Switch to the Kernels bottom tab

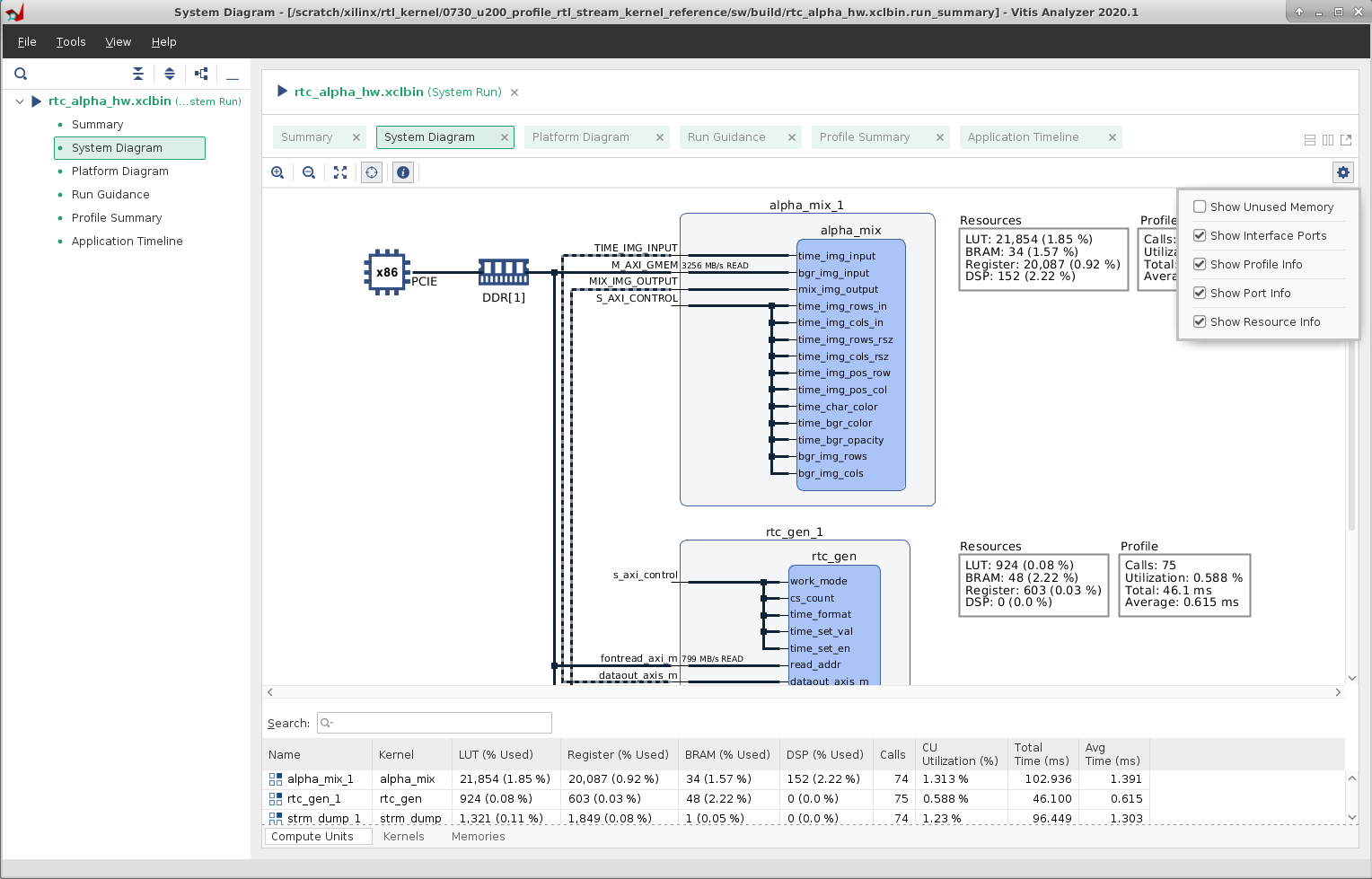(x=403, y=836)
